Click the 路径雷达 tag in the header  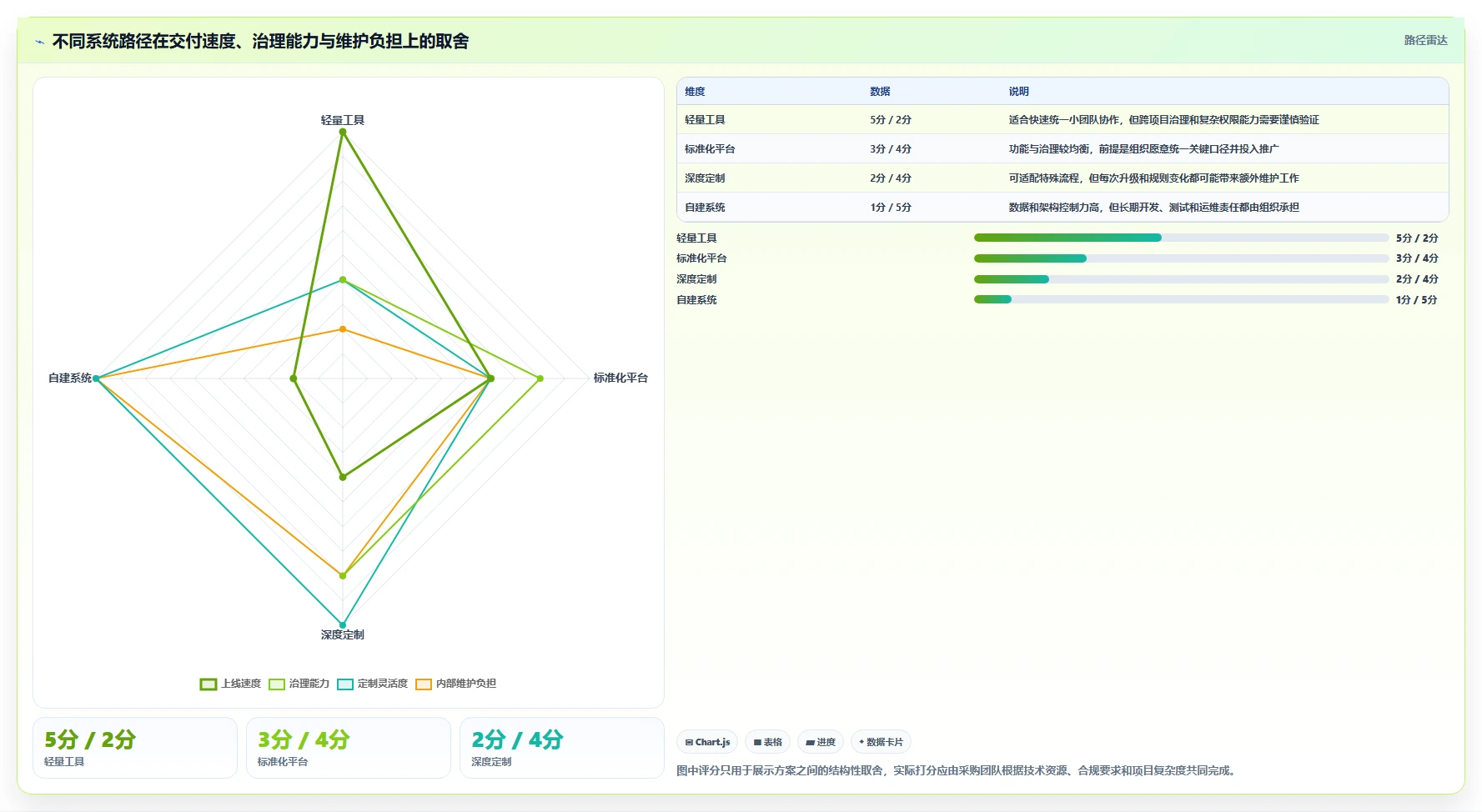1425,40
